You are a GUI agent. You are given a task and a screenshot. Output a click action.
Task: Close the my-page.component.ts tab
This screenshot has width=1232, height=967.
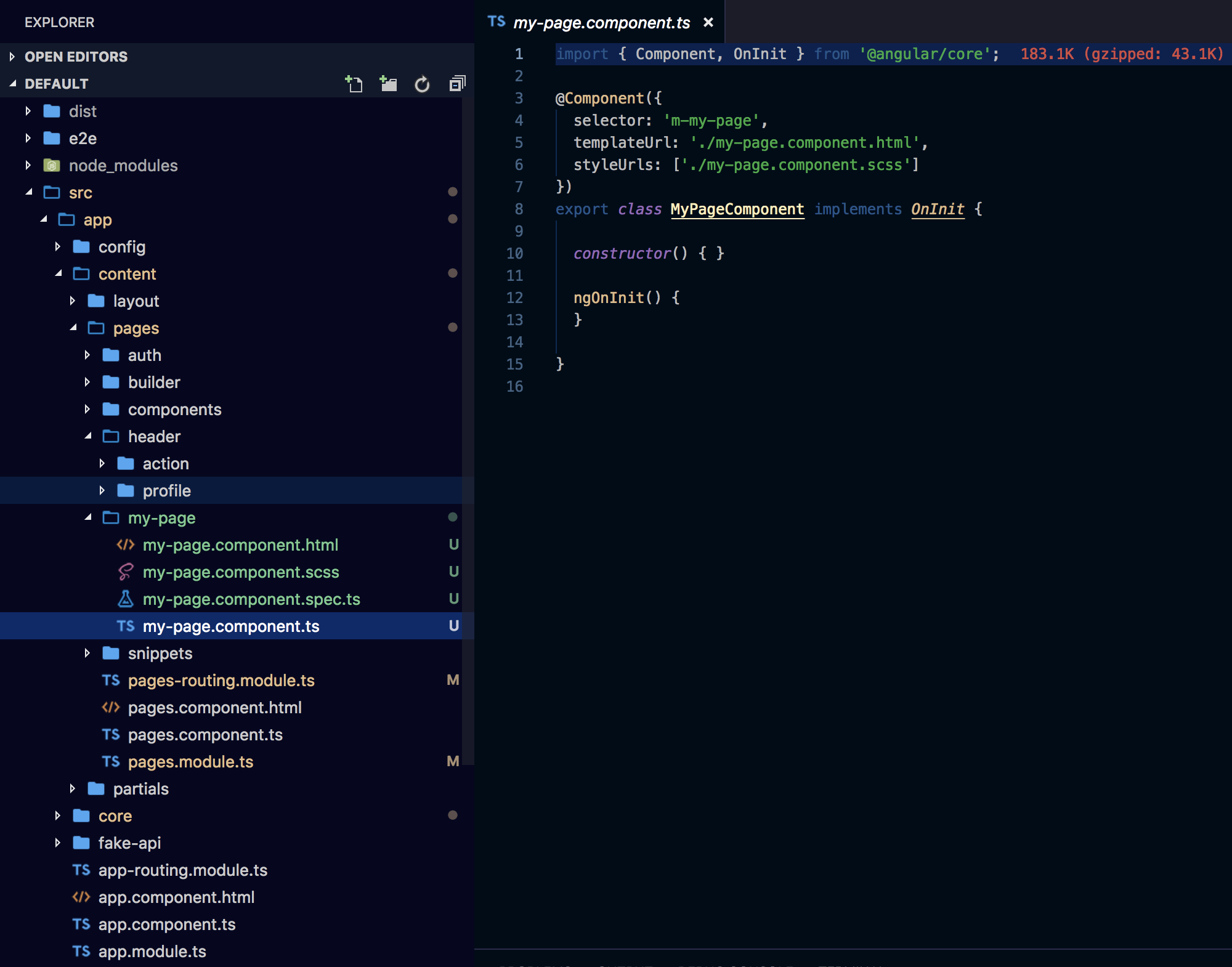point(708,23)
